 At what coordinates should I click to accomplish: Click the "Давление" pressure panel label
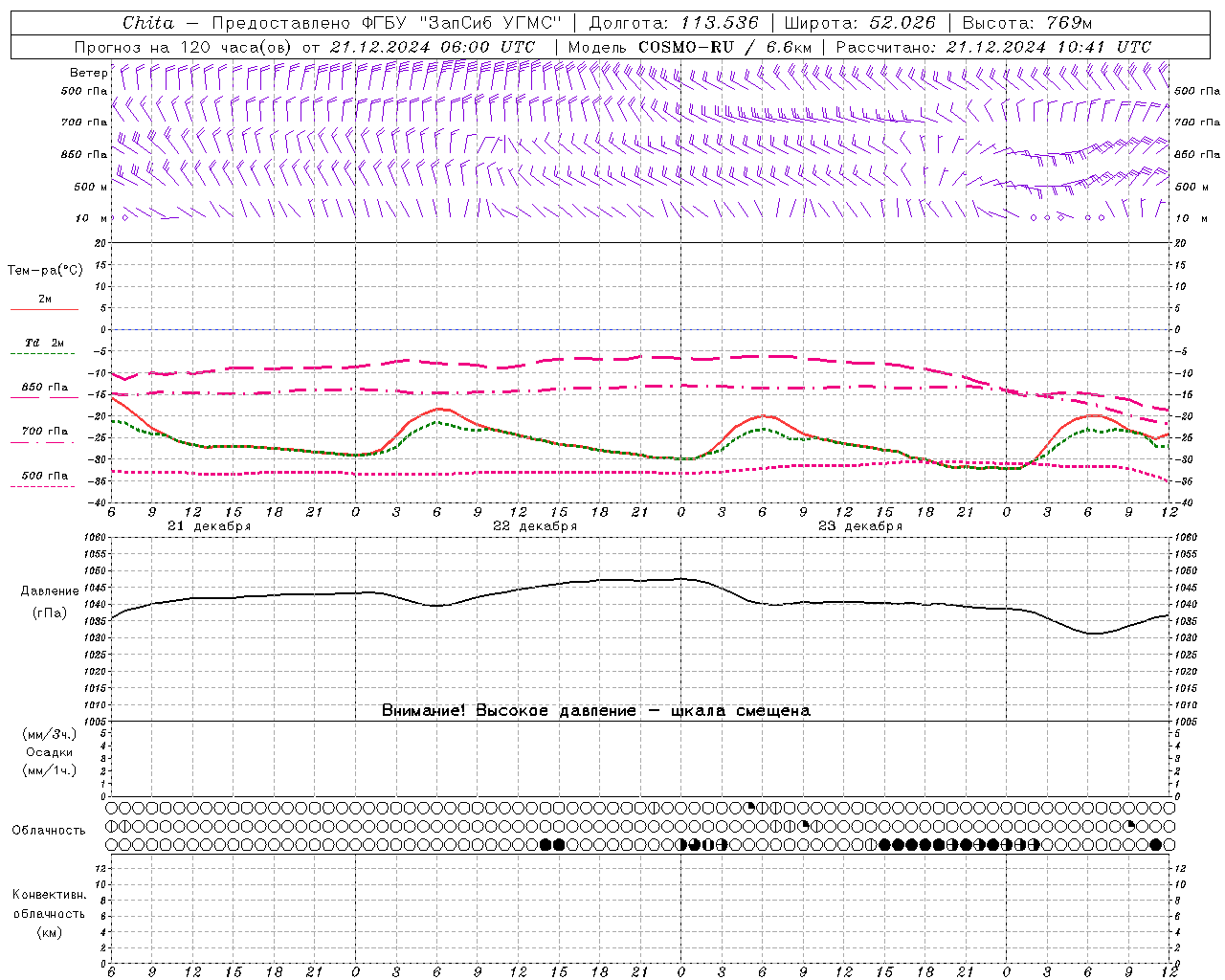tap(50, 591)
